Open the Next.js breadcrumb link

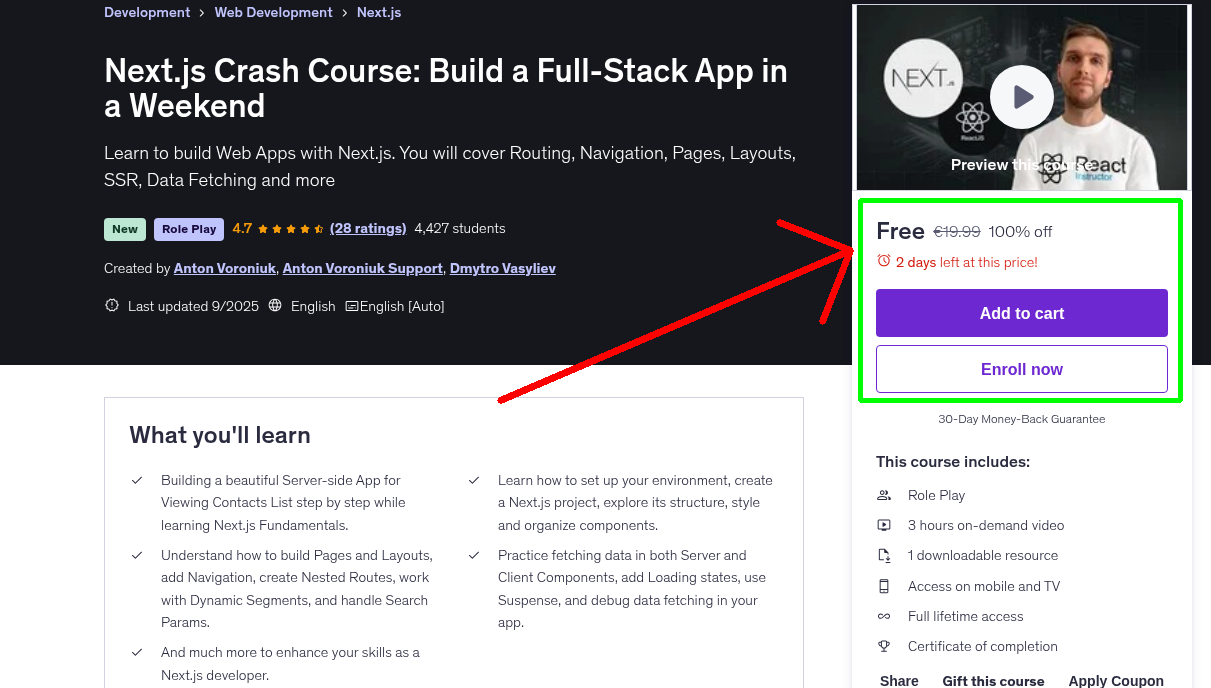[379, 13]
